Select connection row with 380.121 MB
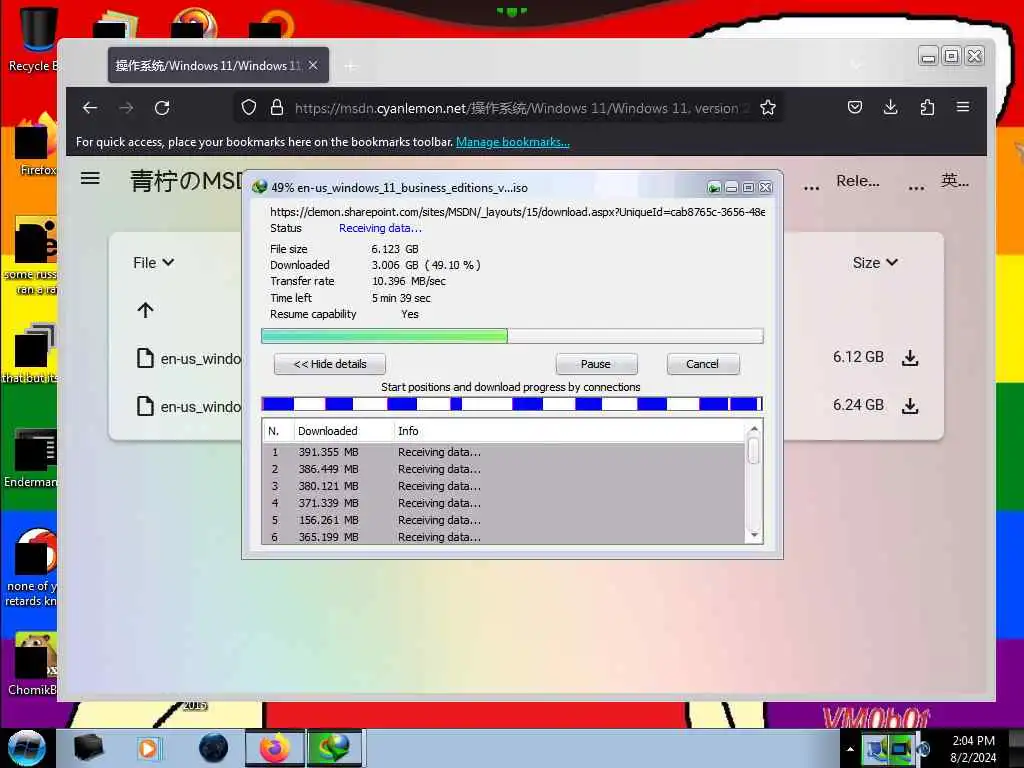The width and height of the screenshot is (1024, 768). (x=504, y=486)
